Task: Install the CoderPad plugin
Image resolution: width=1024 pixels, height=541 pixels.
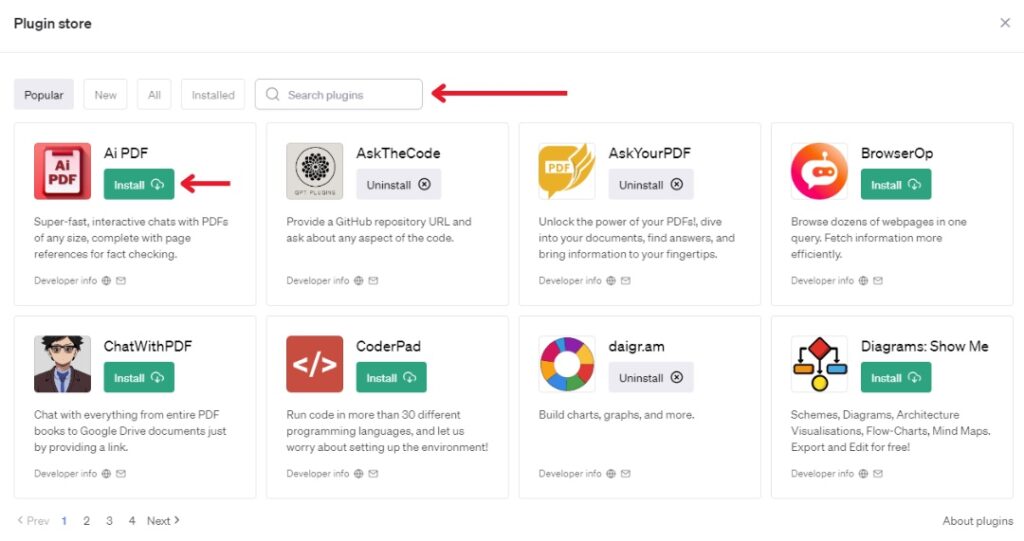Action: [391, 377]
